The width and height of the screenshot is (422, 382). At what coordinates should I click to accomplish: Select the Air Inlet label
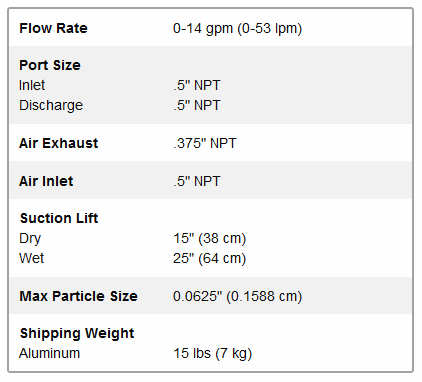pyautogui.click(x=46, y=181)
